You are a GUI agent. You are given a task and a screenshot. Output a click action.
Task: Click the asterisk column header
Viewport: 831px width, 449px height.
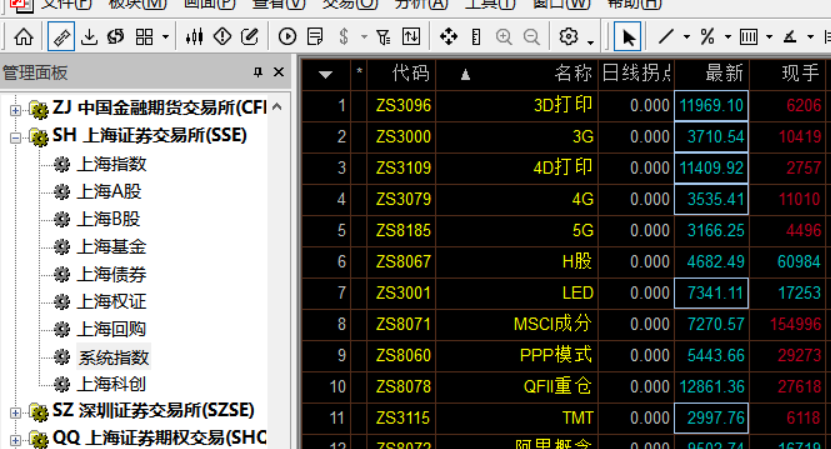click(x=359, y=74)
